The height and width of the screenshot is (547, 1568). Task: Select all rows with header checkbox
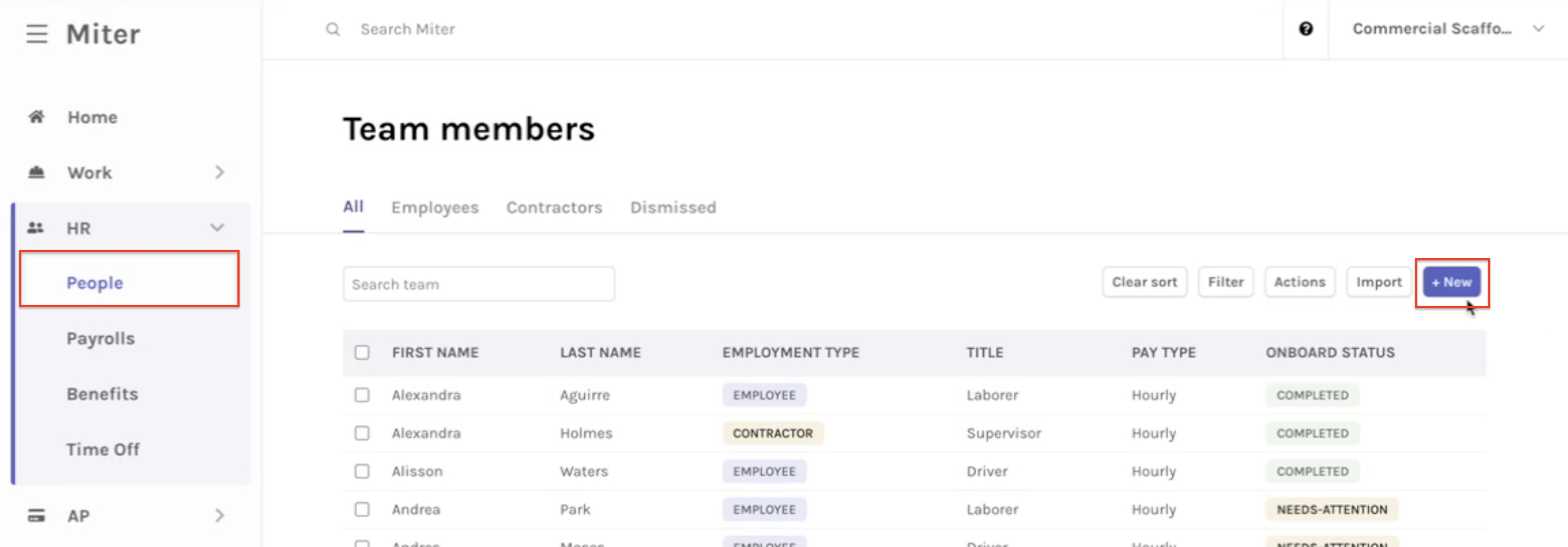pyautogui.click(x=362, y=352)
